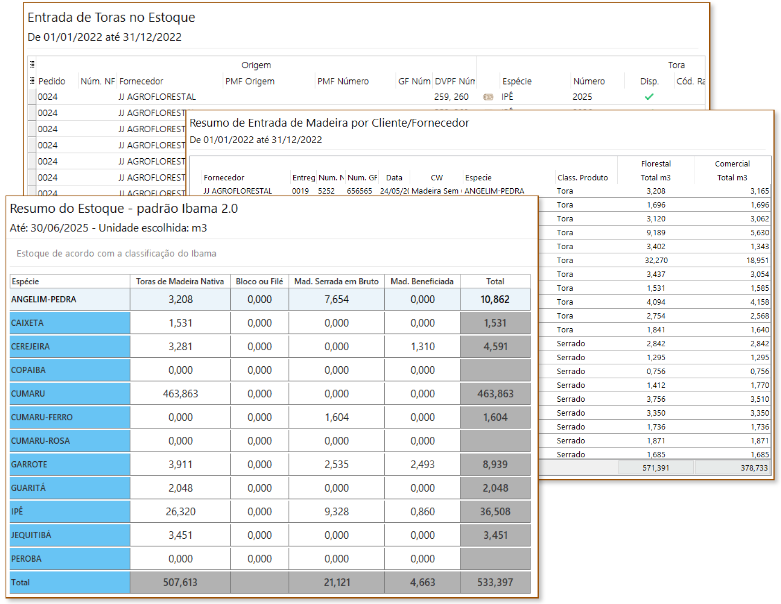
Task: Click the grand total 533,397 cell
Action: pos(497,583)
